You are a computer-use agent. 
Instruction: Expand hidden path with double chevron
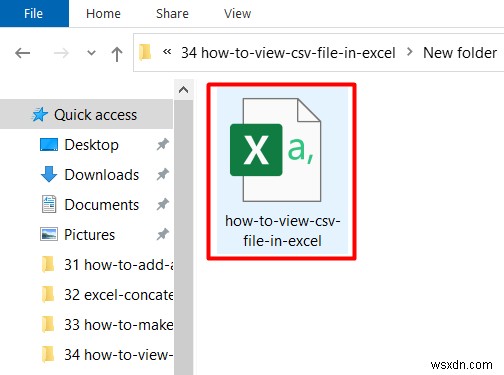(167, 51)
